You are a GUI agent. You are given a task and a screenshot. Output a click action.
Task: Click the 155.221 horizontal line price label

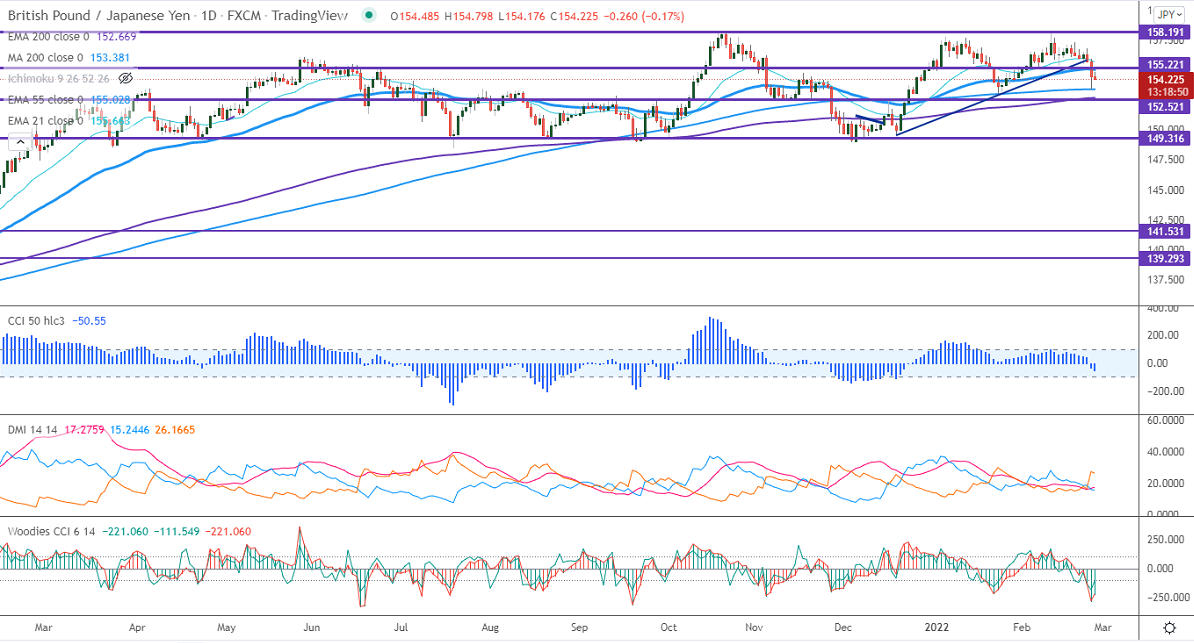pyautogui.click(x=1166, y=65)
